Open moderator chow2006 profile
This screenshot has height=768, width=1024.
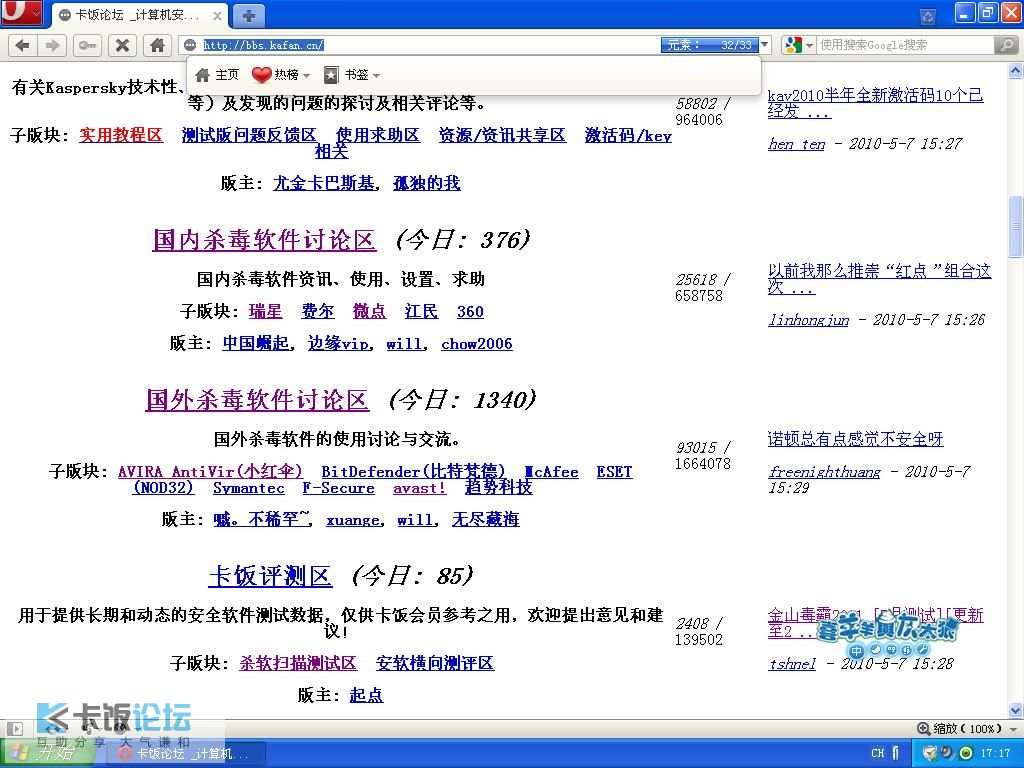point(477,344)
